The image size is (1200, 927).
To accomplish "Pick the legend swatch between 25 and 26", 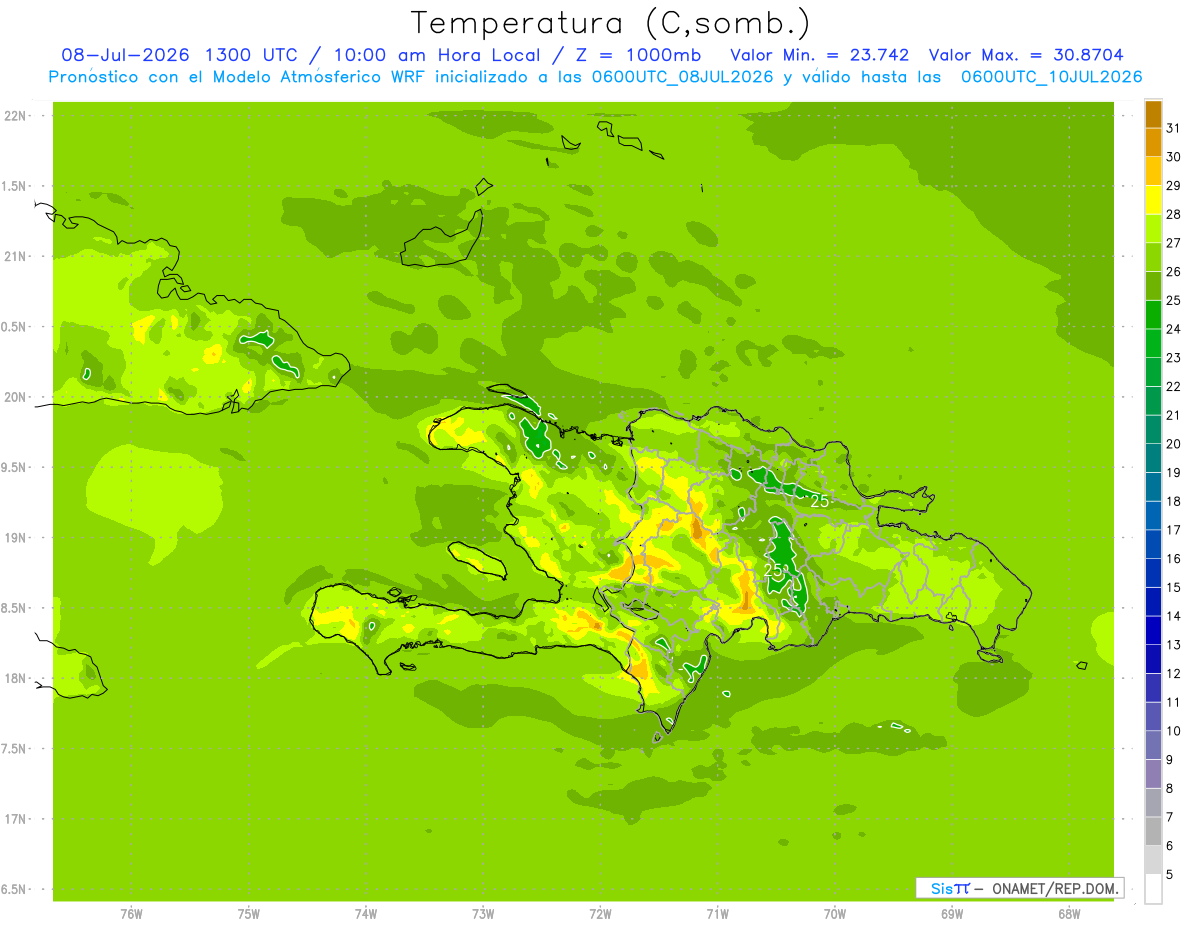I will point(1153,286).
